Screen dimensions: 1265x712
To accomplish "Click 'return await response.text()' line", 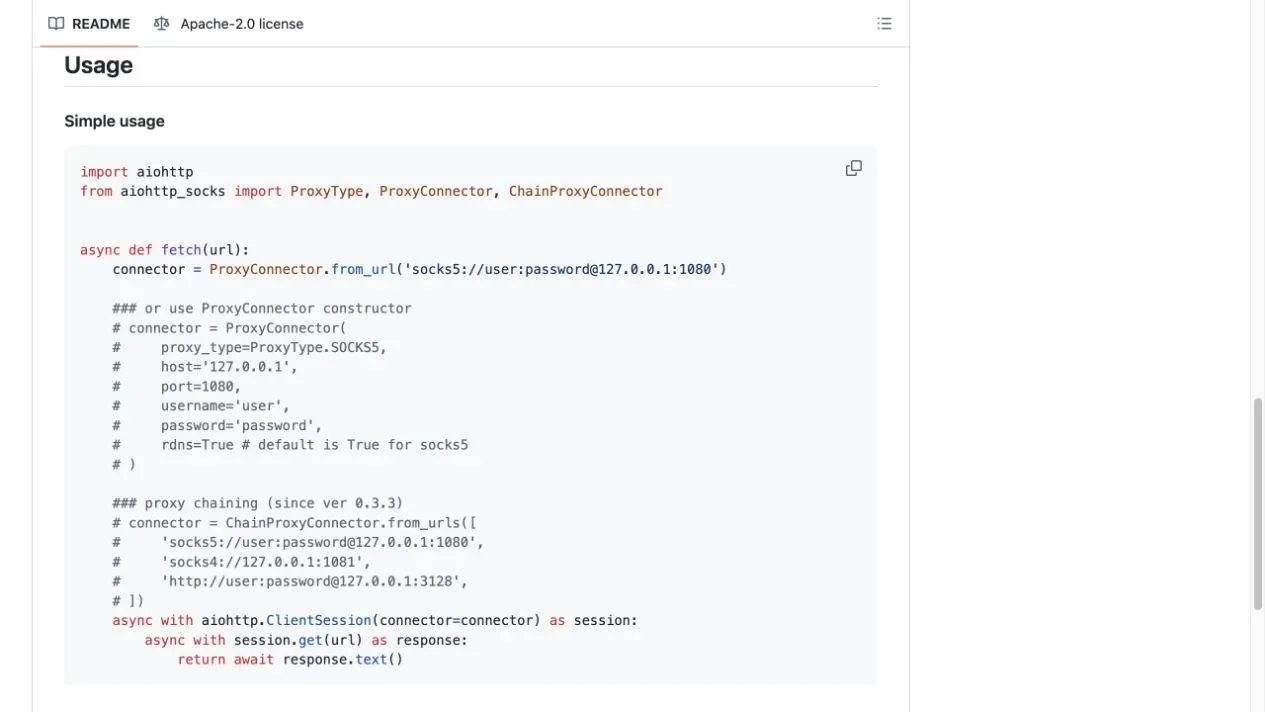I will [290, 659].
